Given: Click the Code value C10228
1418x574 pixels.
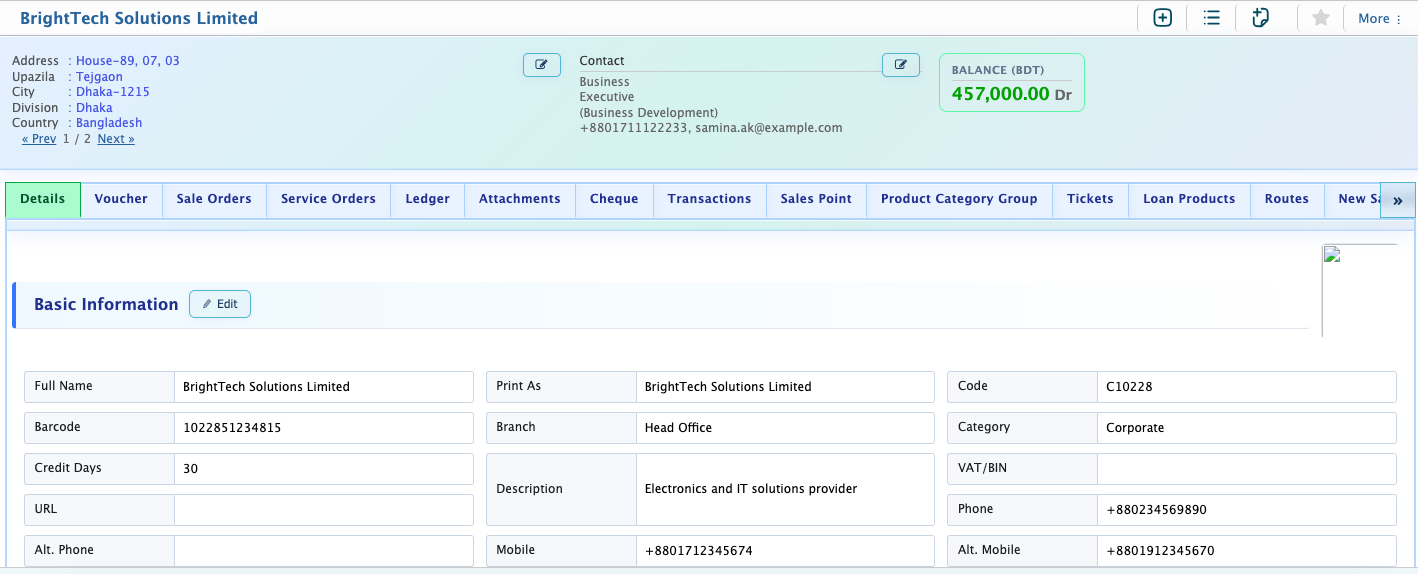Looking at the screenshot, I should pos(1246,387).
